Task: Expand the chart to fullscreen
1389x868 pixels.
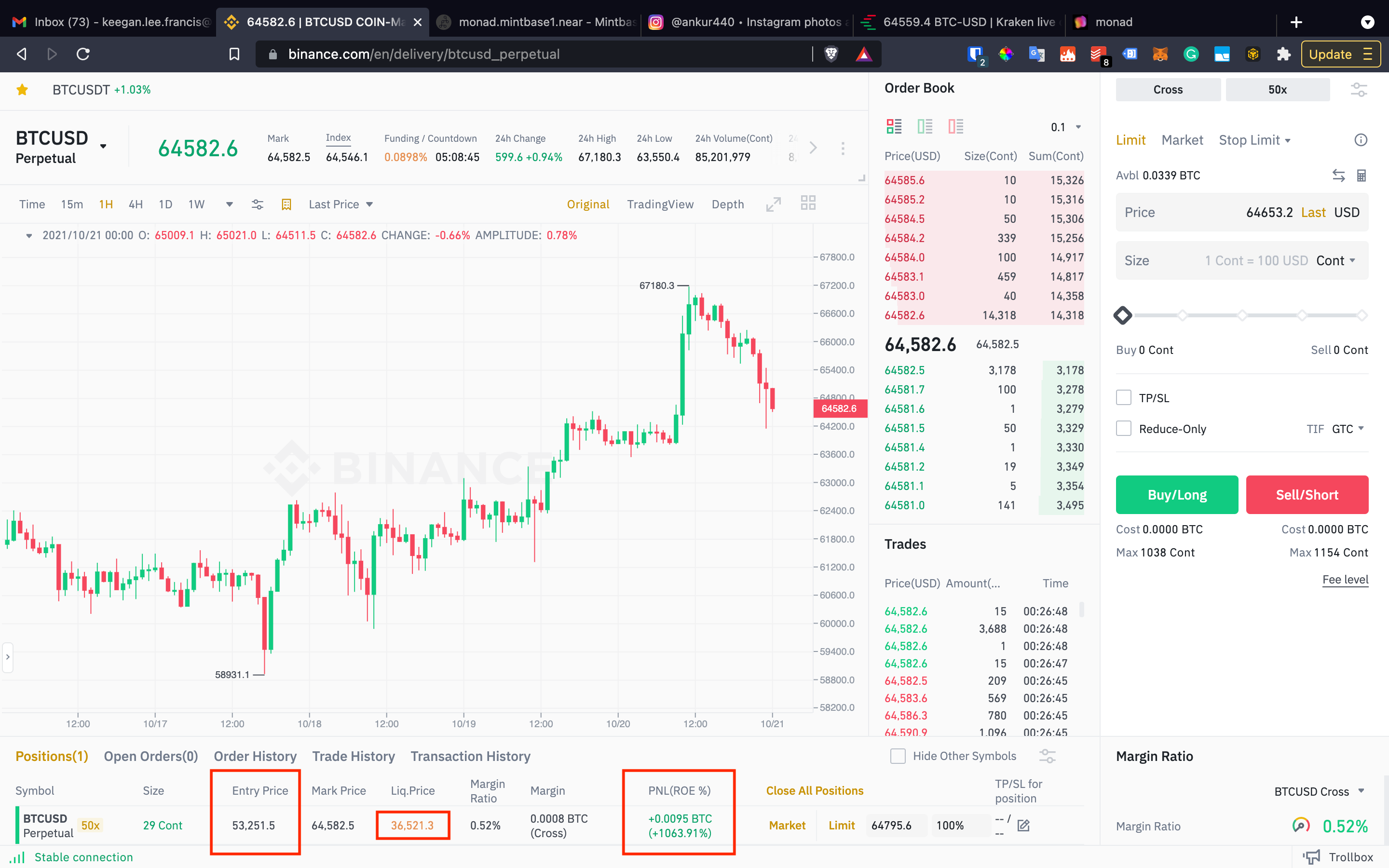Action: tap(773, 204)
